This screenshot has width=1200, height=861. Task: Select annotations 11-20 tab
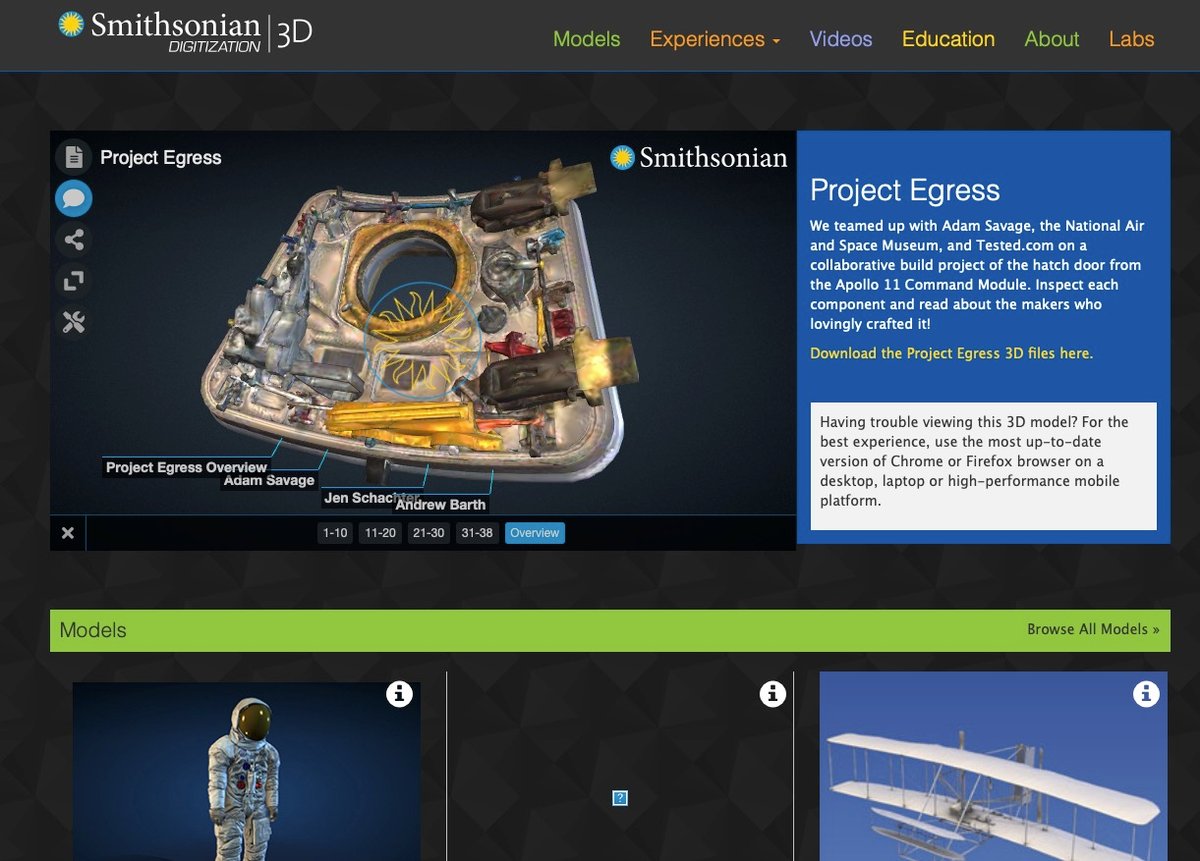[x=380, y=533]
